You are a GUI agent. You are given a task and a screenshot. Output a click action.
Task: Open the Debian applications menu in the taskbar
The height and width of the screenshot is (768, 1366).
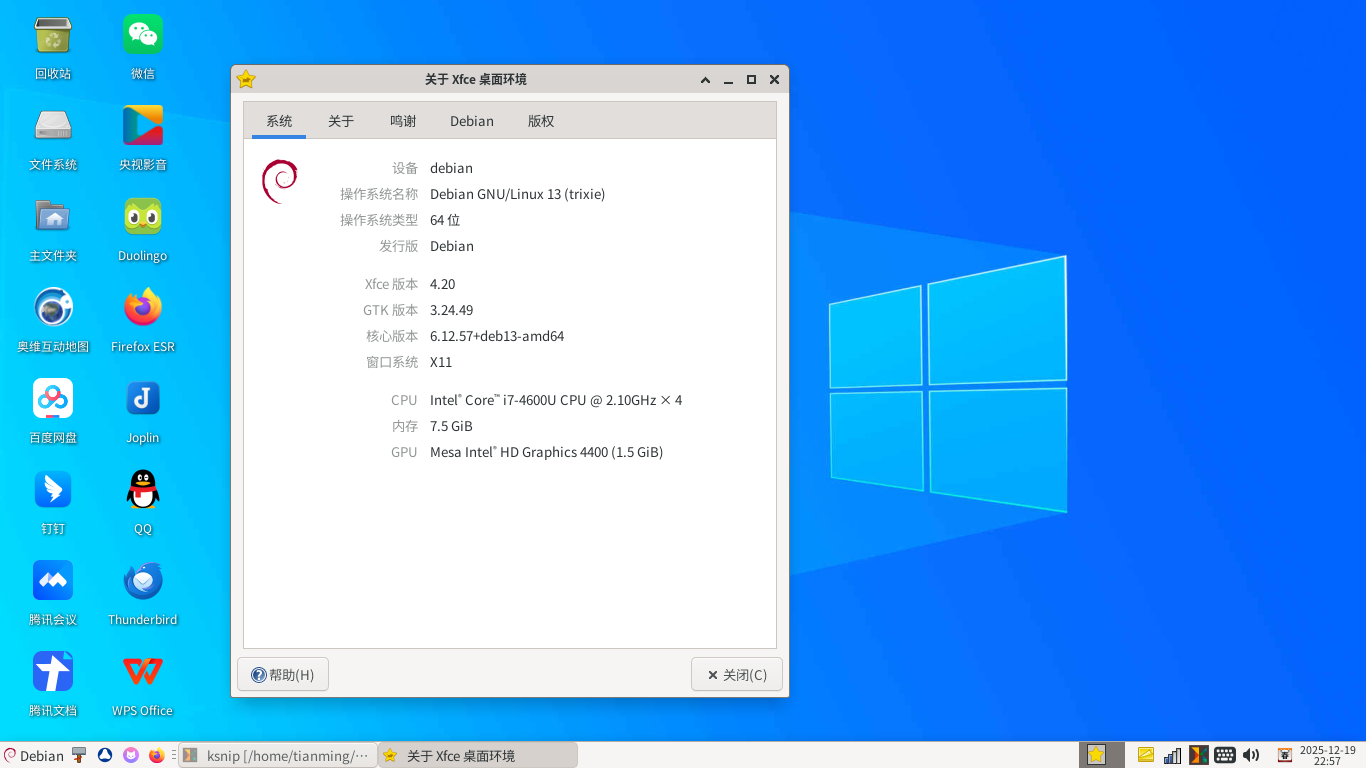pos(33,756)
